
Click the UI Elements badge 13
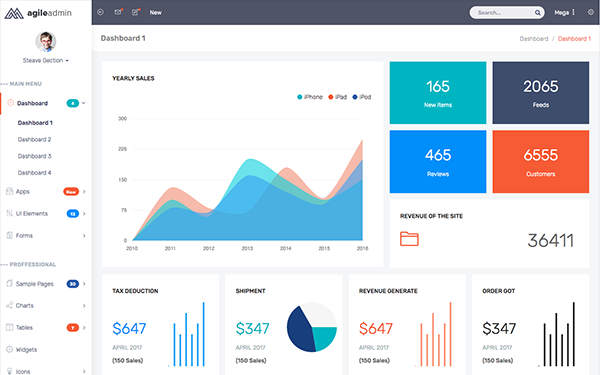(73, 214)
